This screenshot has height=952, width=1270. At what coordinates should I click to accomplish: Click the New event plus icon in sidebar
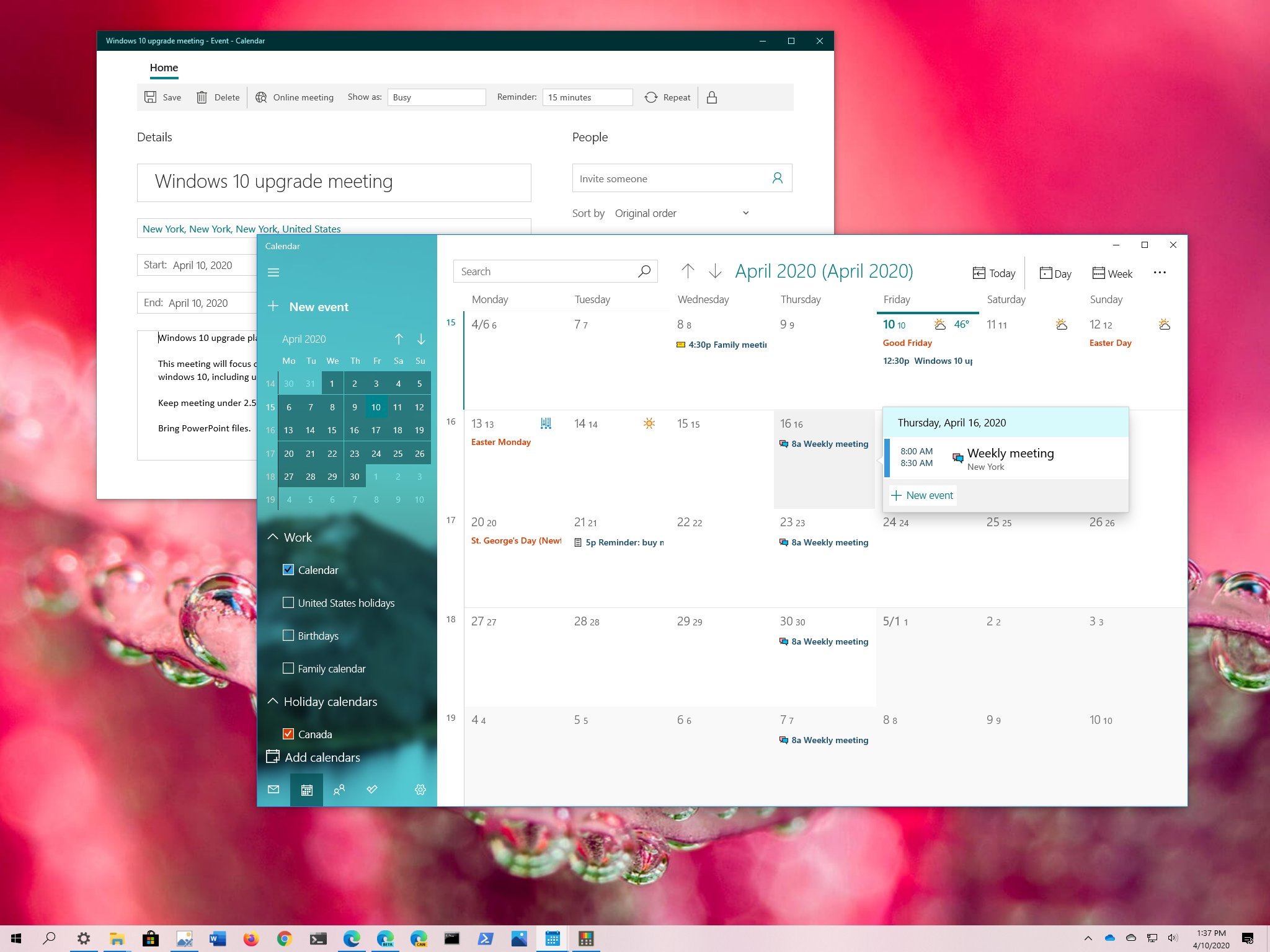275,306
